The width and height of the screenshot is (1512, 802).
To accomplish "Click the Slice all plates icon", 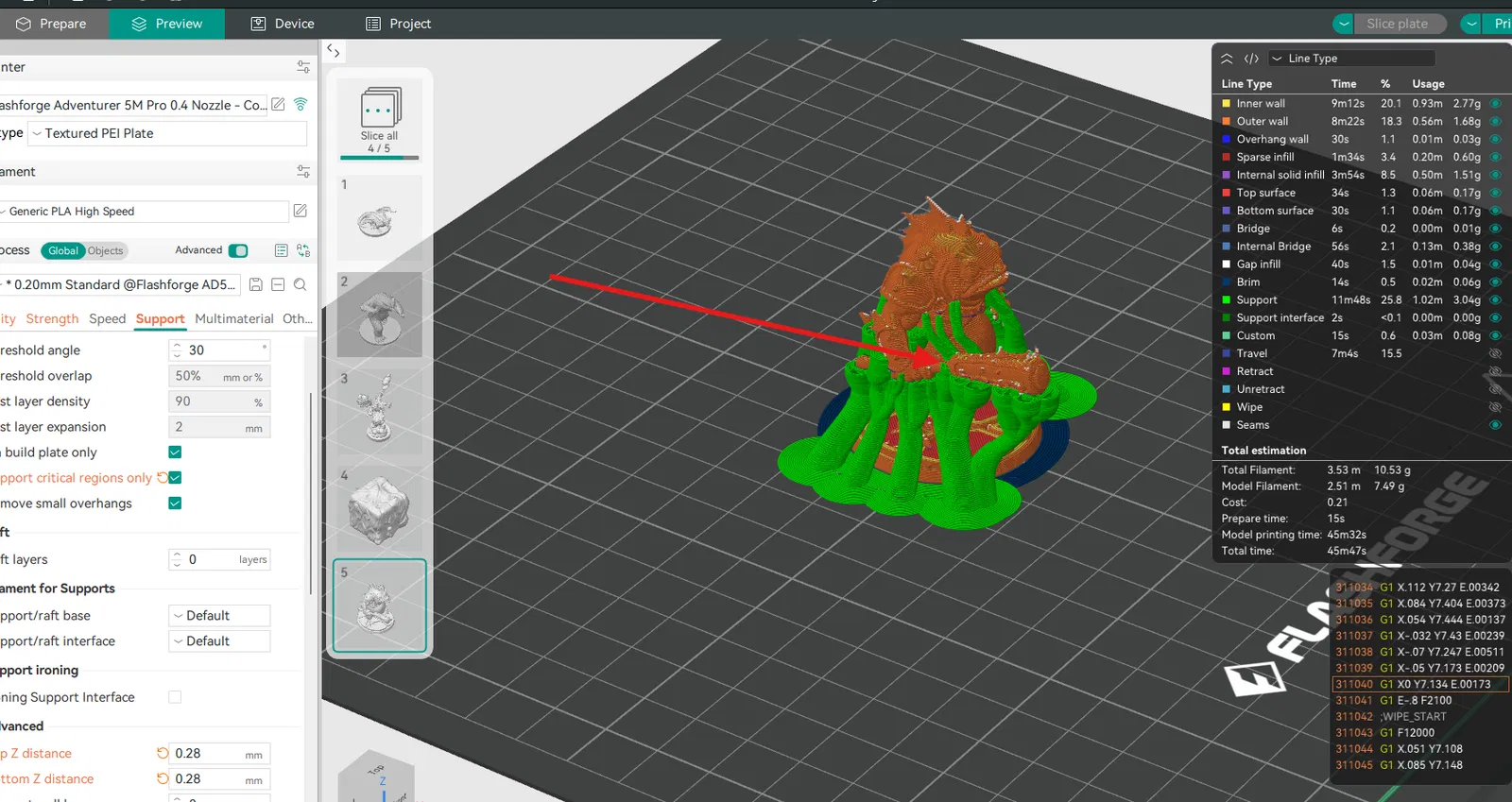I will [x=380, y=108].
